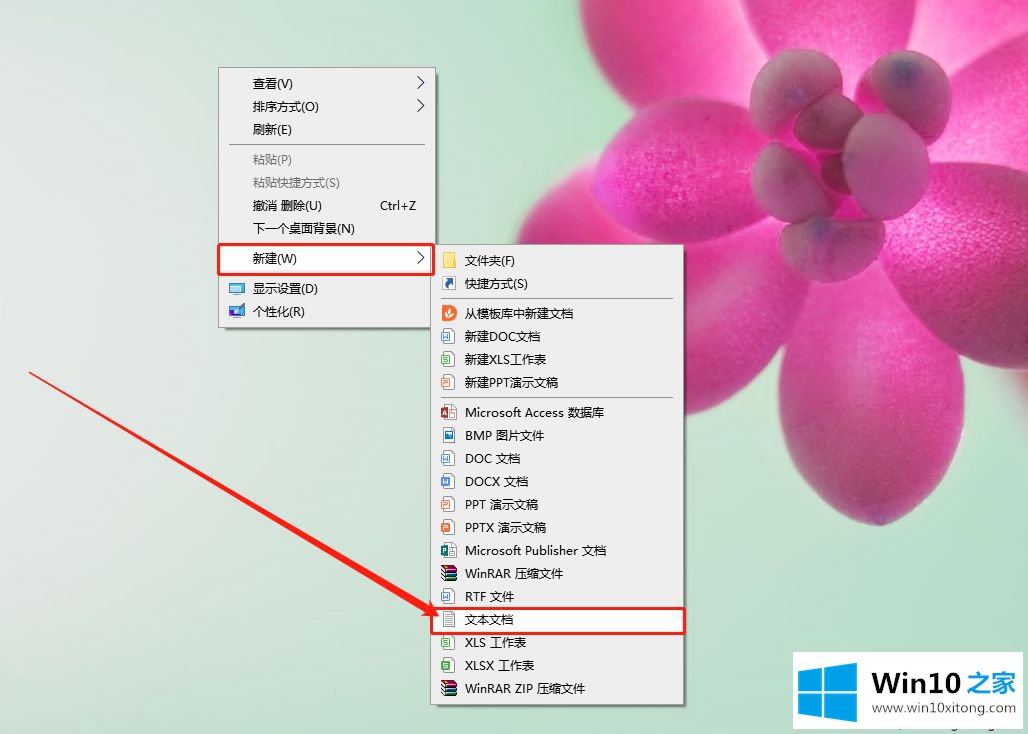
Task: Click the WinRAR 压缩文件 books icon
Action: point(449,573)
